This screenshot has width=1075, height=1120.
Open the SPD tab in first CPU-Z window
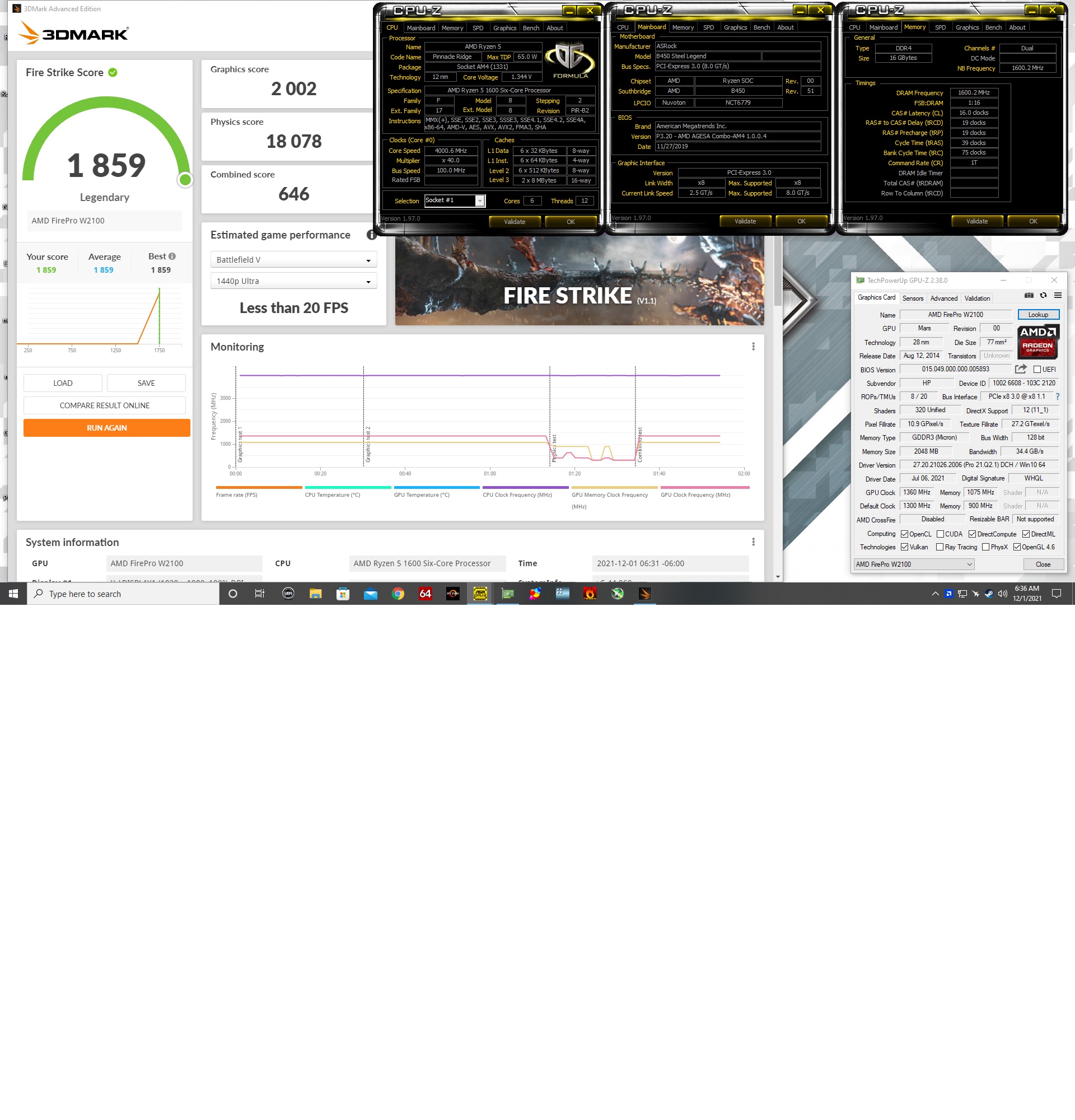(478, 28)
